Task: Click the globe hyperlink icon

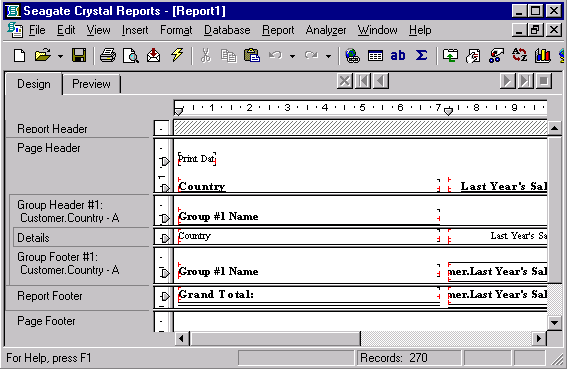Action: [x=352, y=56]
